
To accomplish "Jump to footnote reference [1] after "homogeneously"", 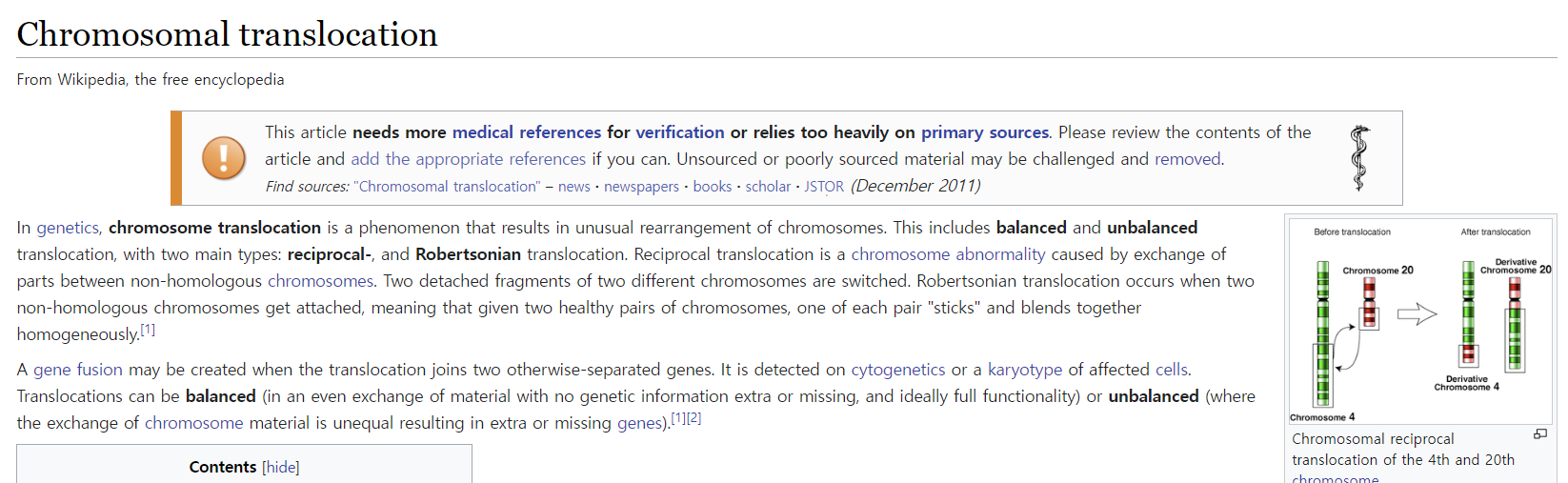I will [148, 330].
